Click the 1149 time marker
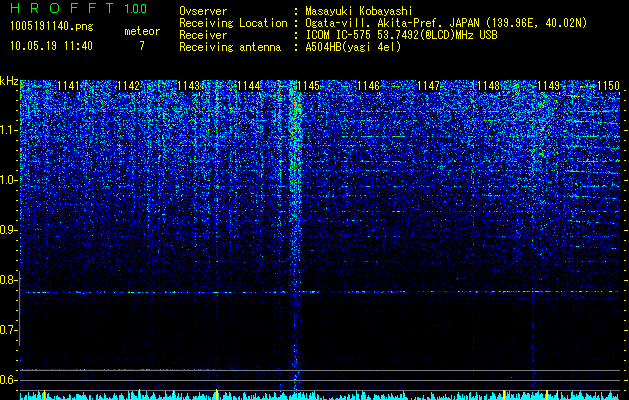 (548, 86)
